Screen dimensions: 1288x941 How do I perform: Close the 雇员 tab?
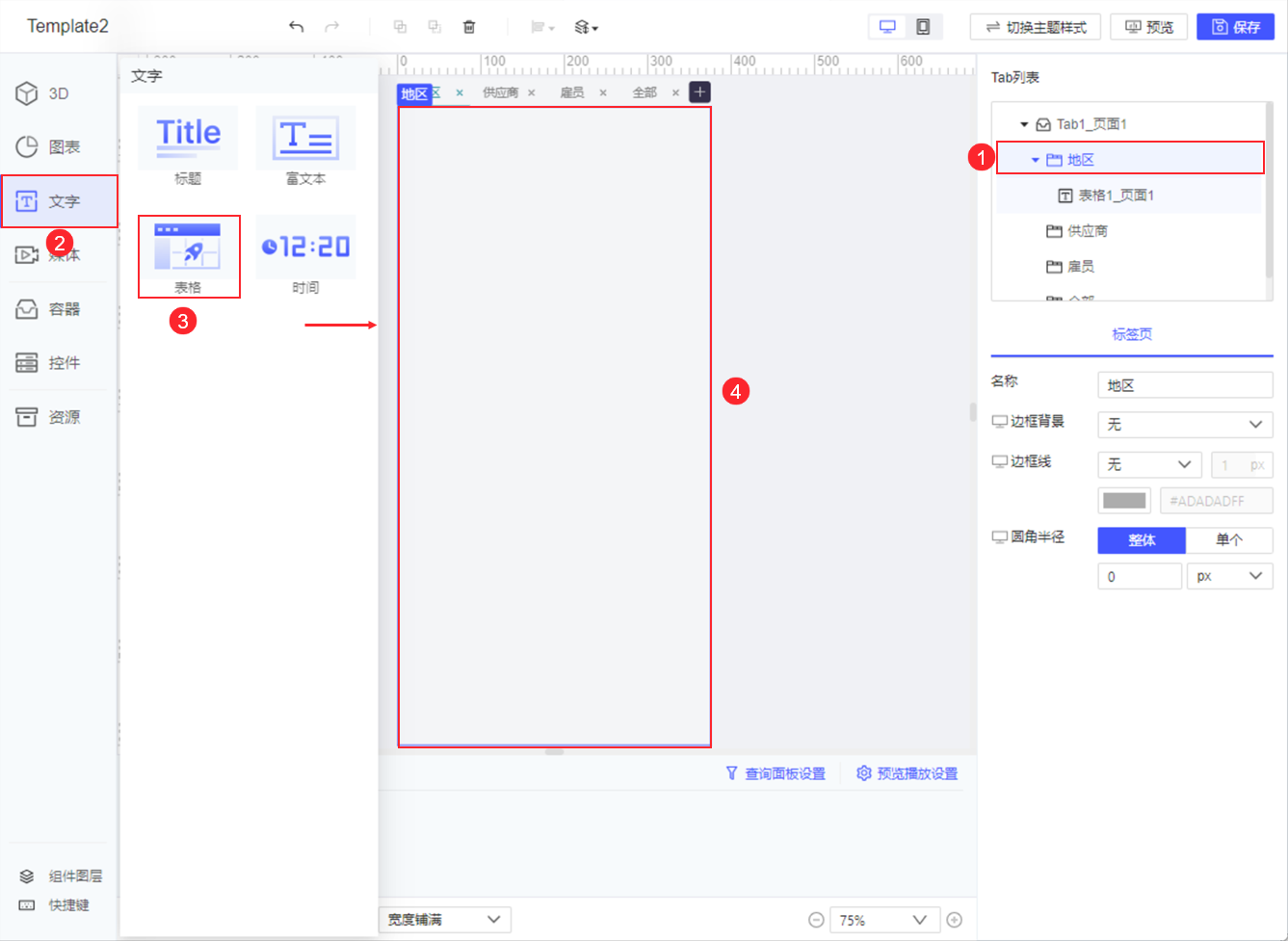coord(603,93)
